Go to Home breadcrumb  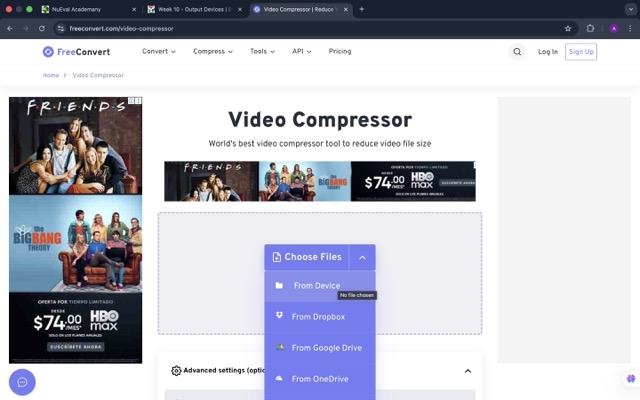pyautogui.click(x=51, y=75)
